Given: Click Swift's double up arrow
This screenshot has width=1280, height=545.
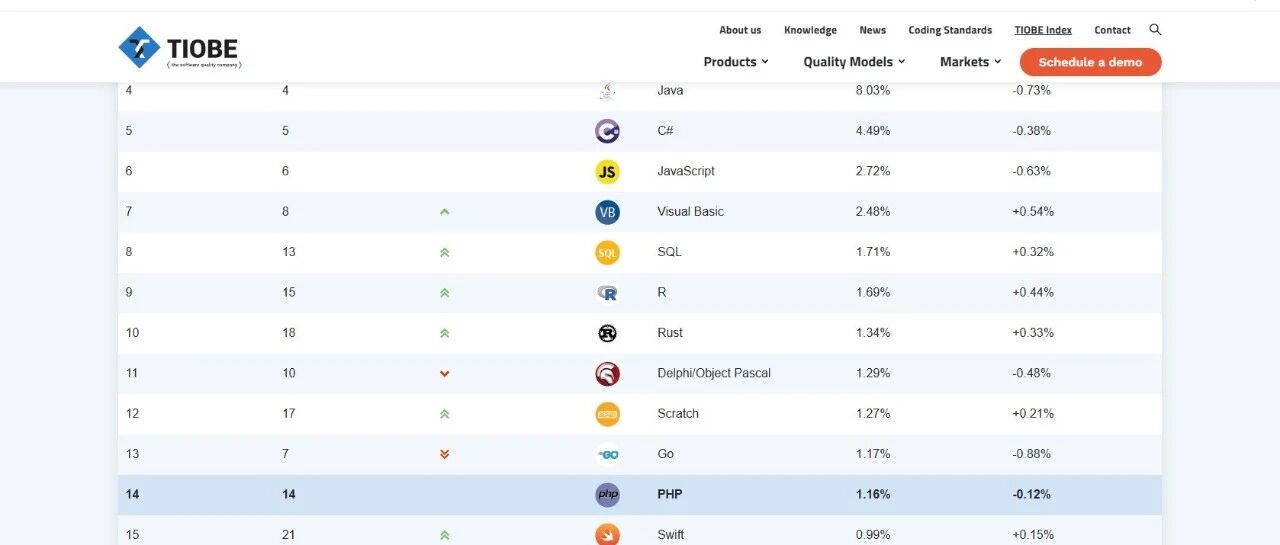Looking at the screenshot, I should coord(444,535).
